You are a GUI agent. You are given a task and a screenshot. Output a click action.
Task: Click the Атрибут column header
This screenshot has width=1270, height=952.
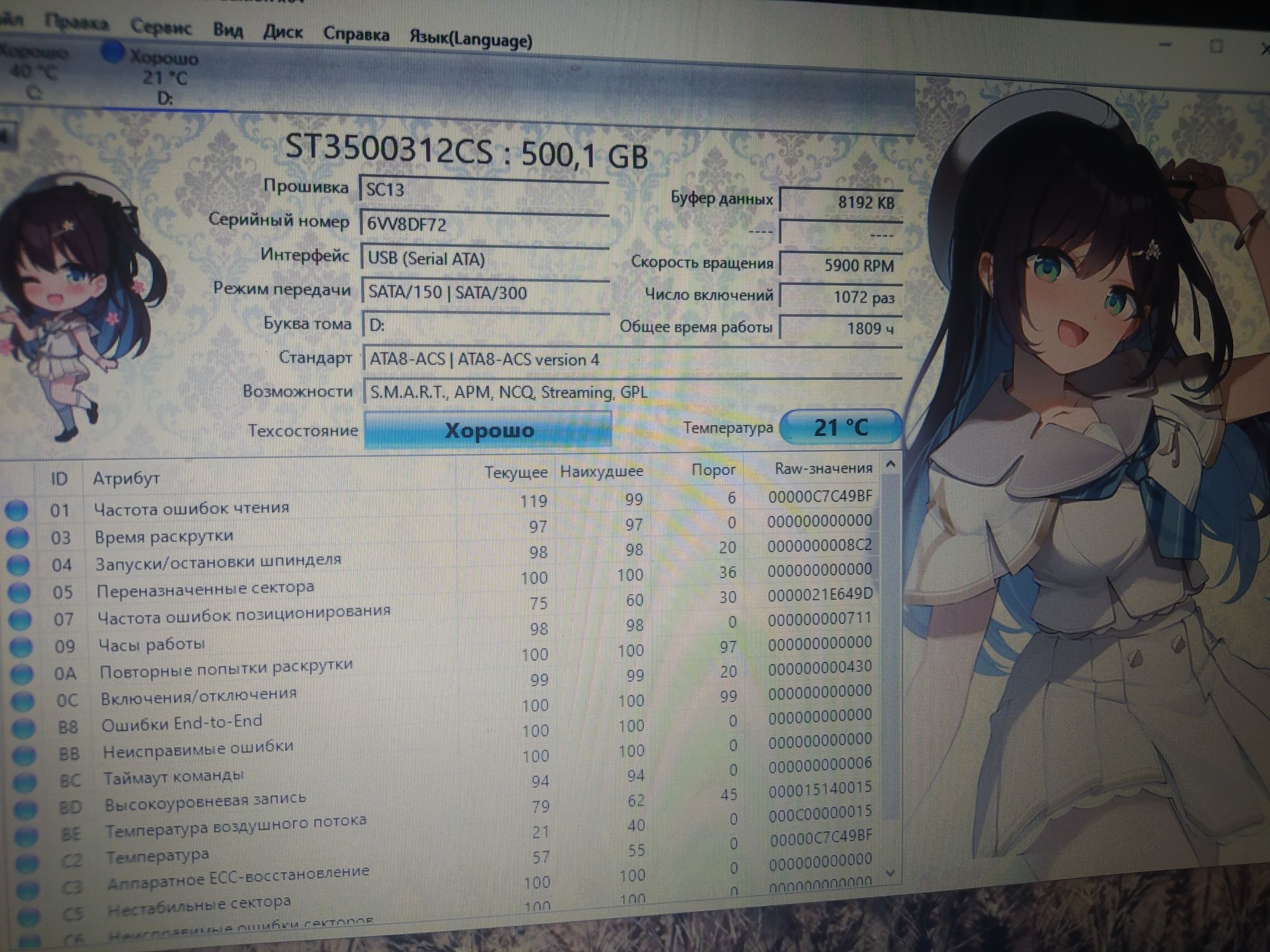[x=126, y=478]
